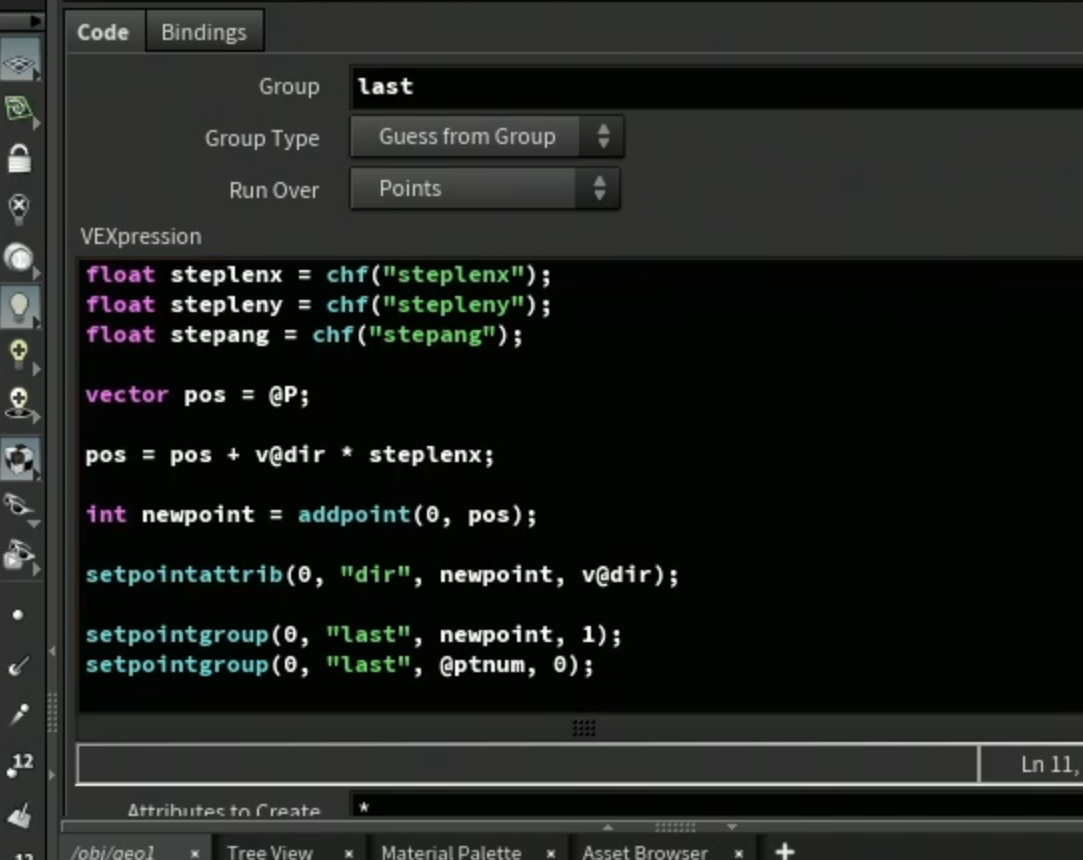This screenshot has width=1083, height=860.
Task: Add a new pane tab with plus
Action: click(x=785, y=851)
